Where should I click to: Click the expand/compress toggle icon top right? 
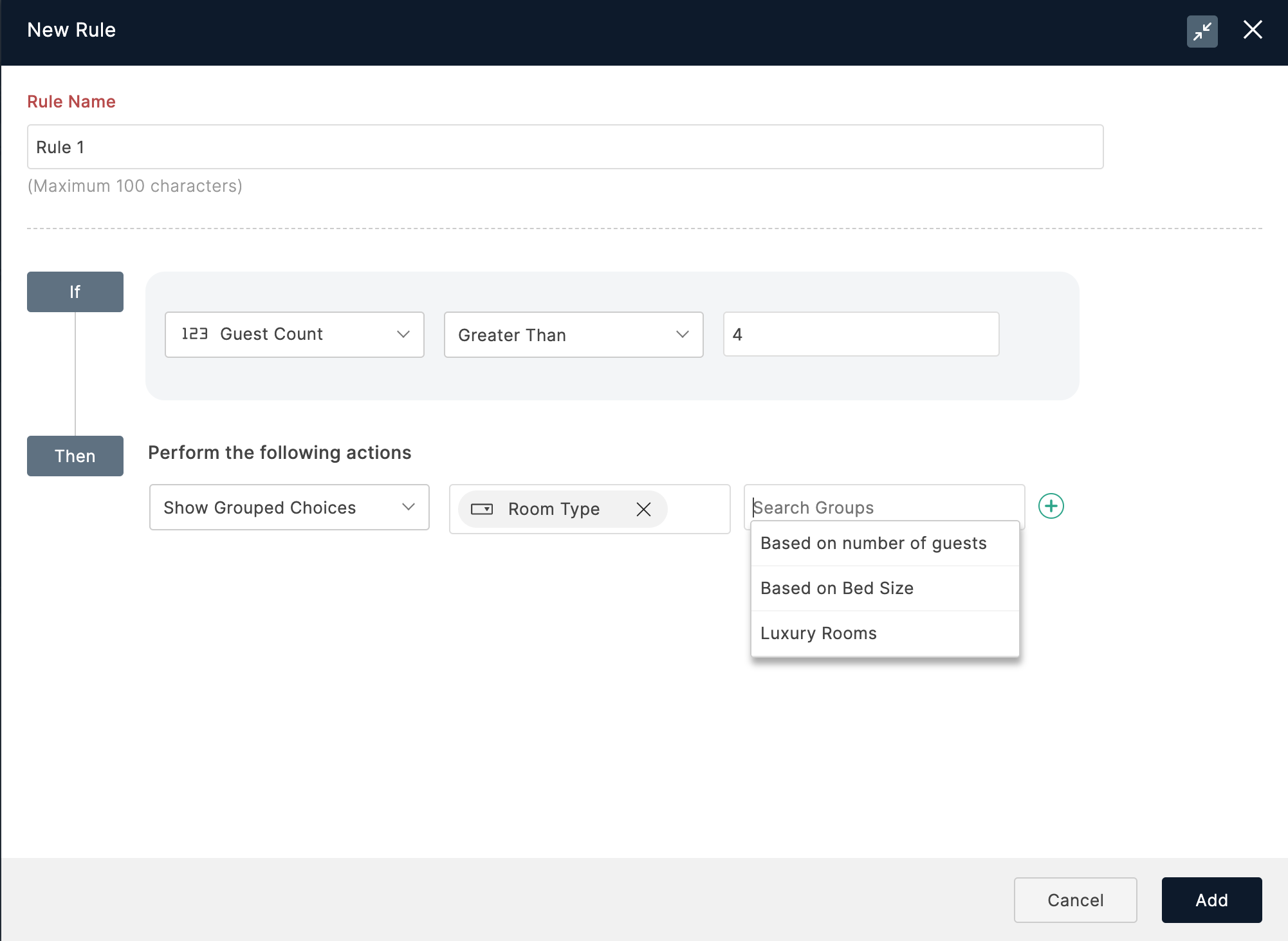[1202, 30]
